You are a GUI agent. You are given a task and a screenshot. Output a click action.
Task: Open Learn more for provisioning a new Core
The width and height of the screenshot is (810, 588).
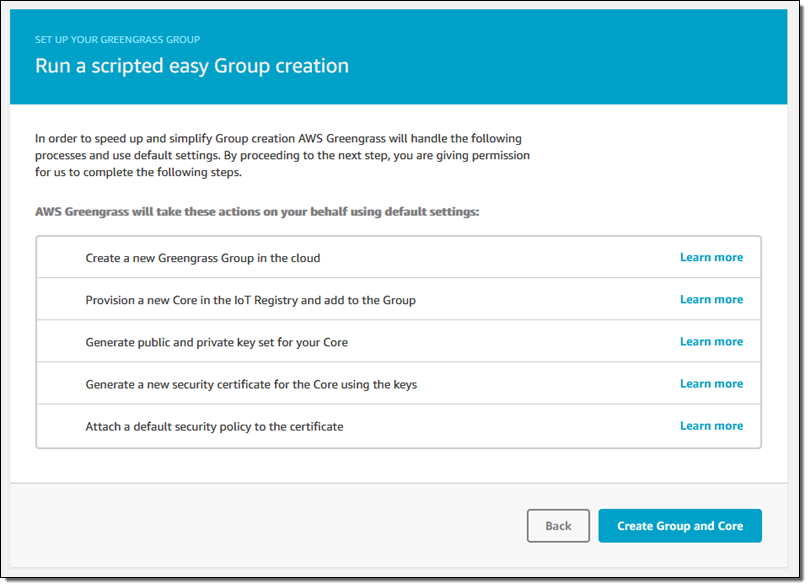[711, 299]
